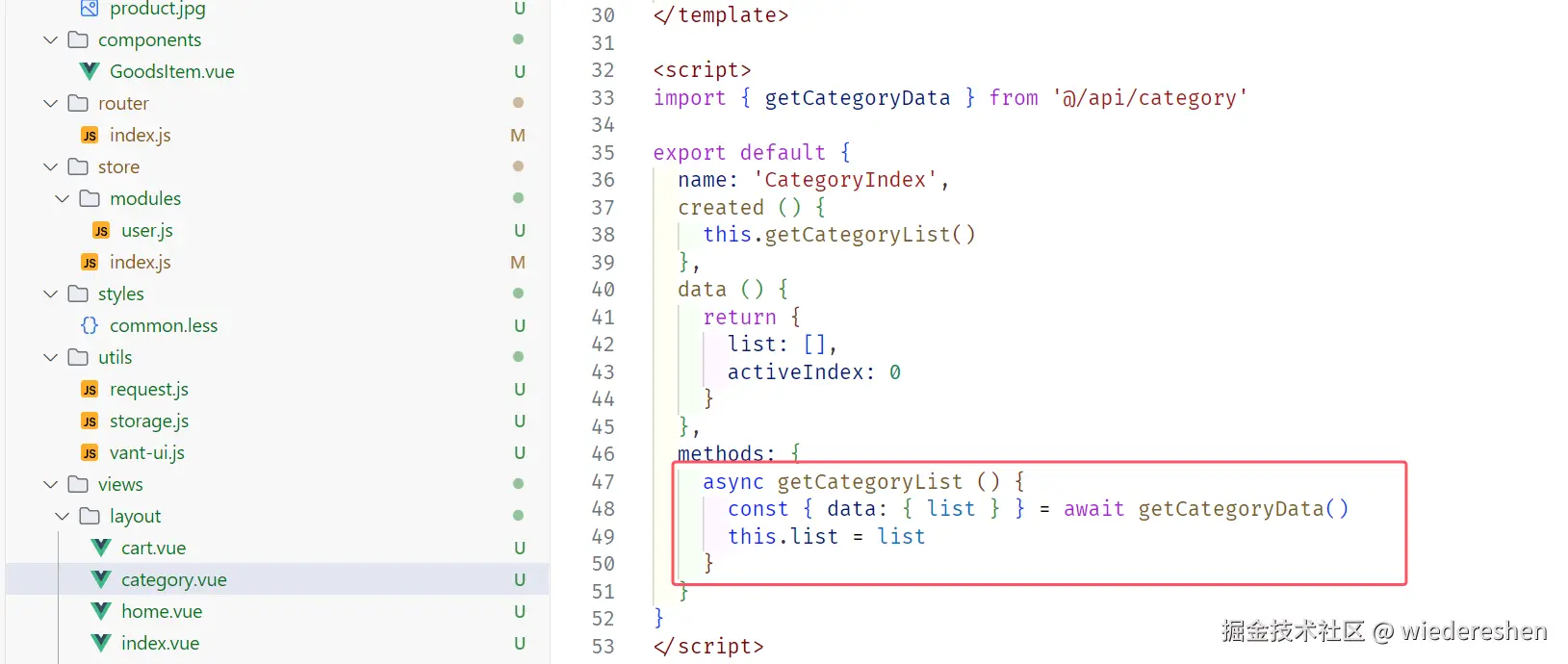Click line number 33 in the gutter
Image resolution: width=1568 pixels, height=664 pixels.
[x=604, y=98]
